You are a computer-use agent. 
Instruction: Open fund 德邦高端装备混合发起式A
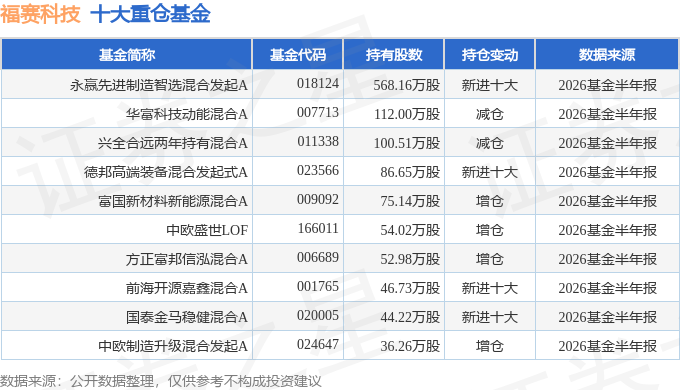coord(166,172)
